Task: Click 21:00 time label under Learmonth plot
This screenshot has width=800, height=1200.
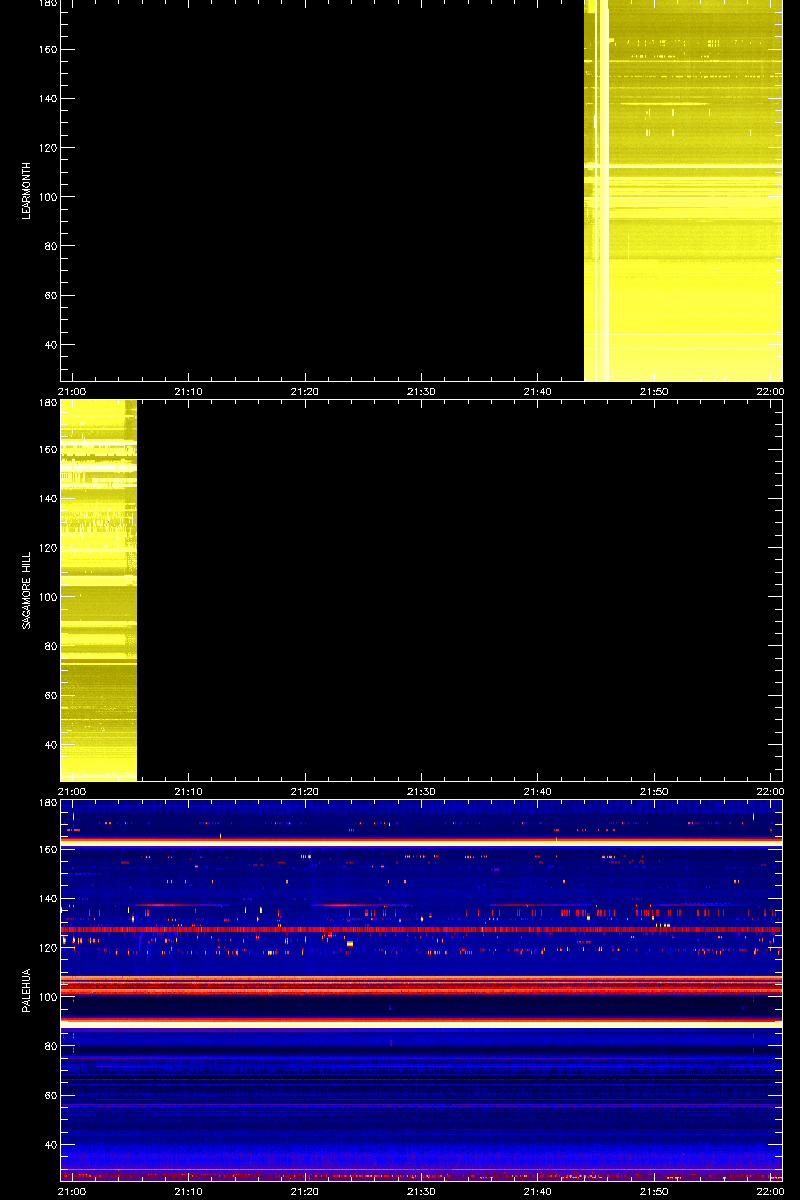Action: point(72,392)
